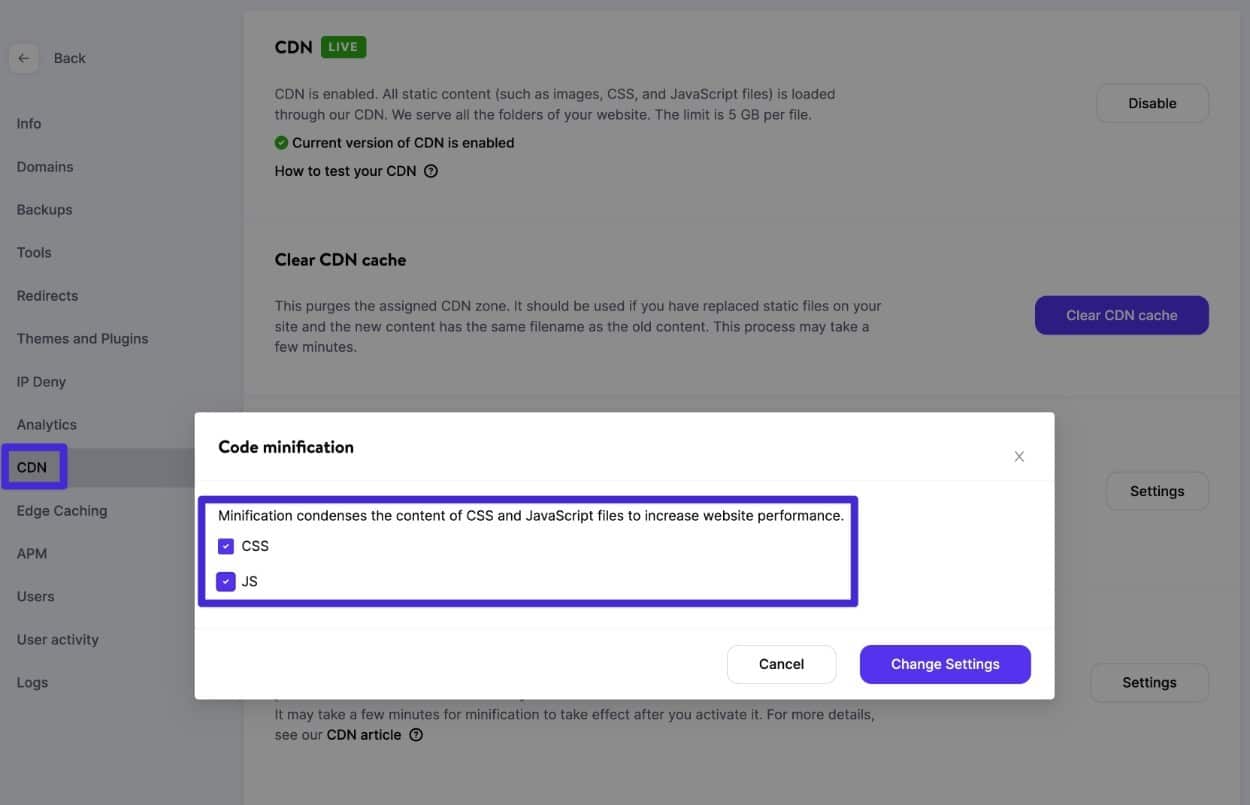Click Disable to turn off the CDN
Viewport: 1250px width, 805px height.
click(x=1152, y=103)
